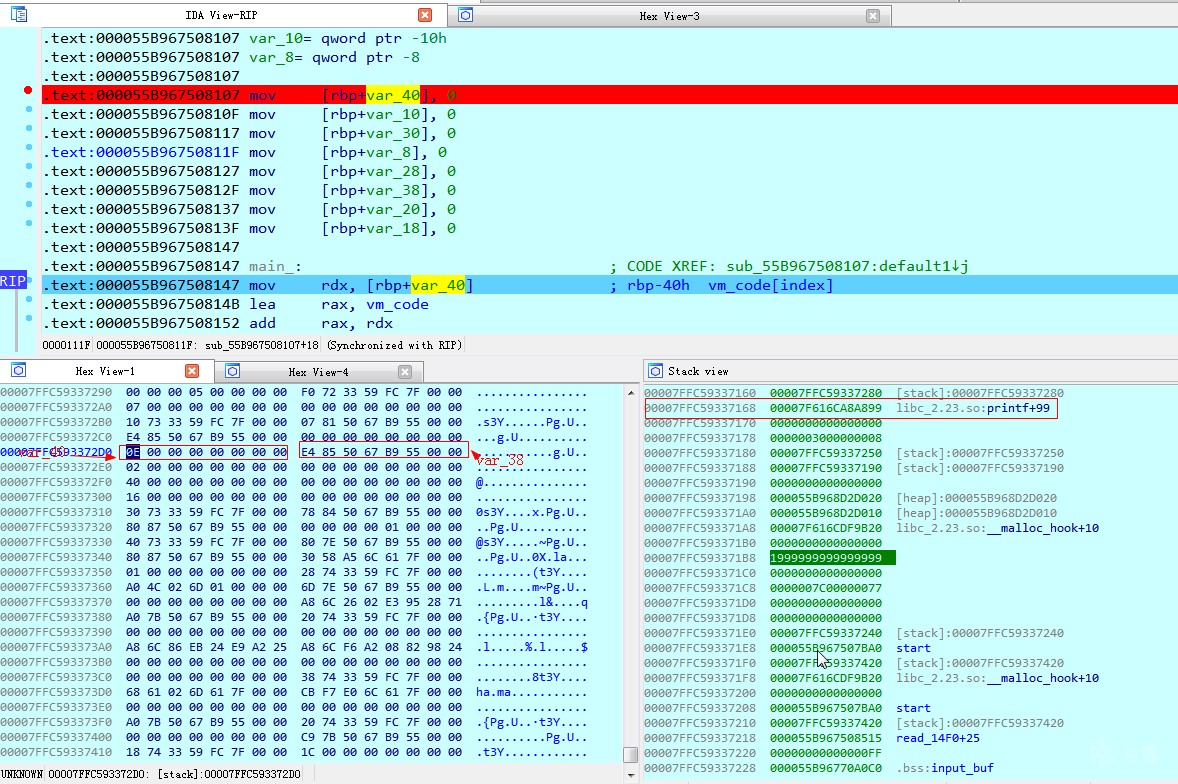The width and height of the screenshot is (1178, 784).
Task: Click the selected 0E byte in Hex View-1
Action: (132, 452)
